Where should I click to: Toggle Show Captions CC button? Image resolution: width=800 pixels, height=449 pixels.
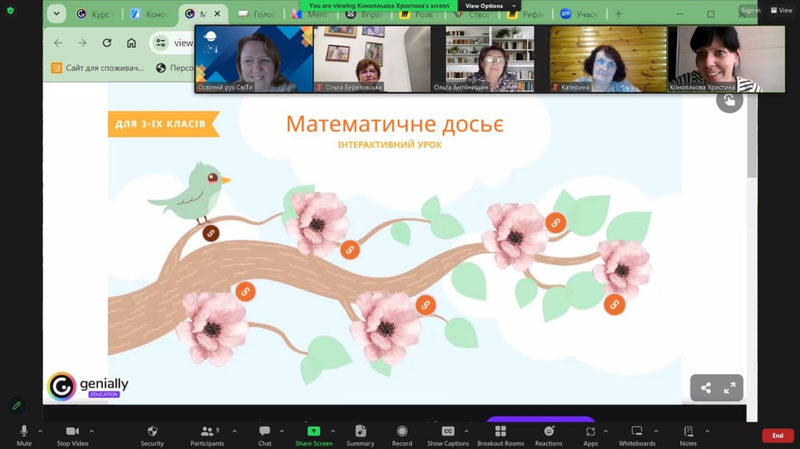(x=447, y=435)
